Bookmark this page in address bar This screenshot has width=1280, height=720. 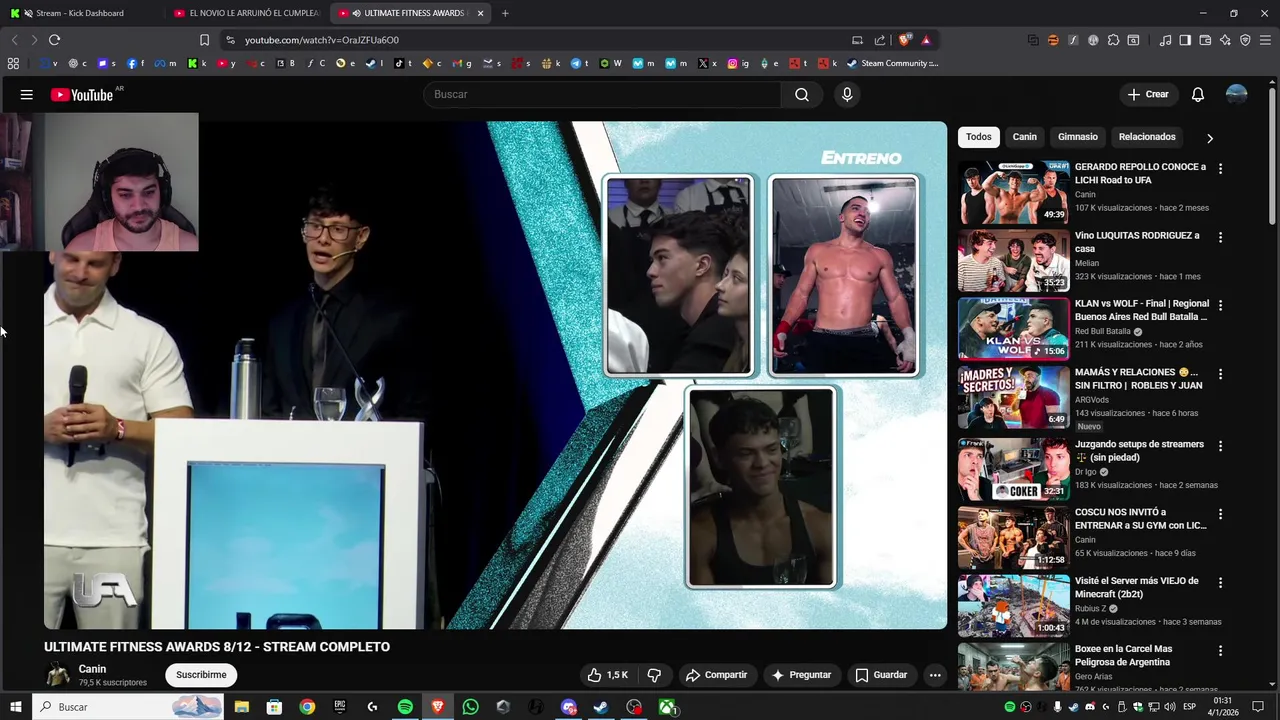204,40
